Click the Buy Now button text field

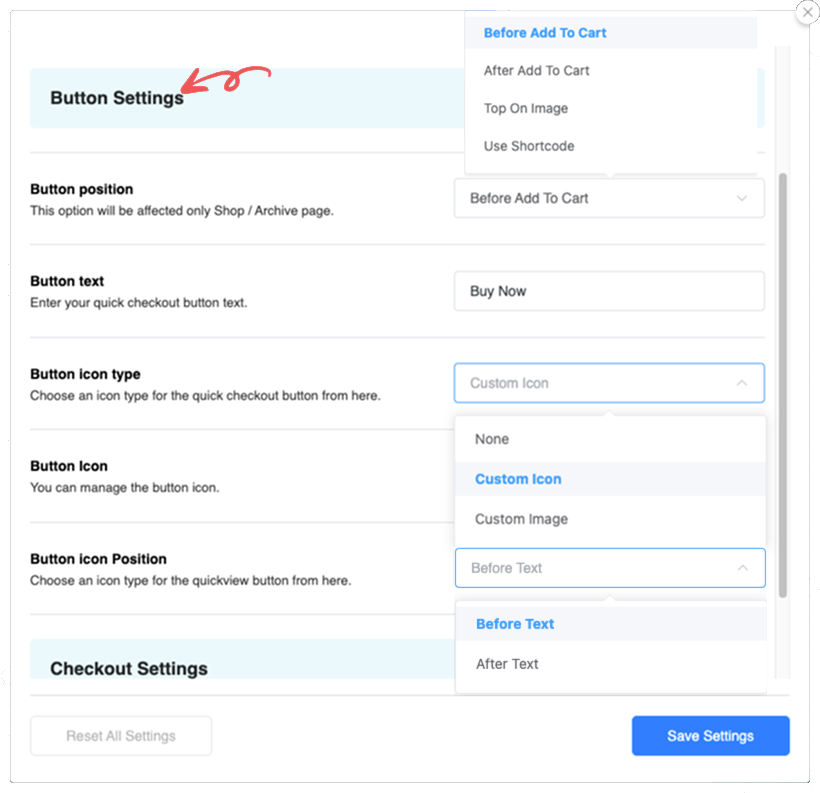609,291
